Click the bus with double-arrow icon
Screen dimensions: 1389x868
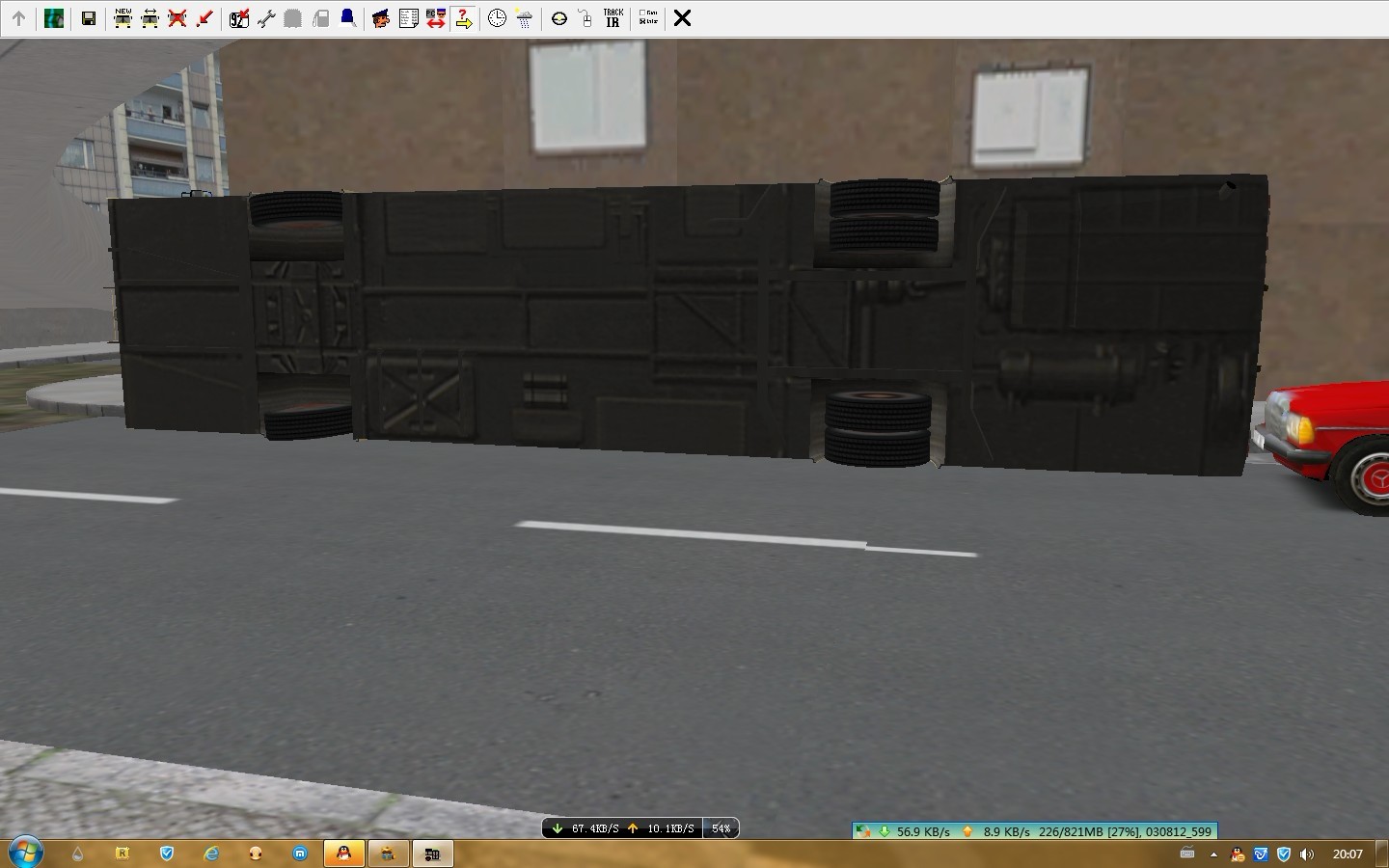[x=150, y=18]
